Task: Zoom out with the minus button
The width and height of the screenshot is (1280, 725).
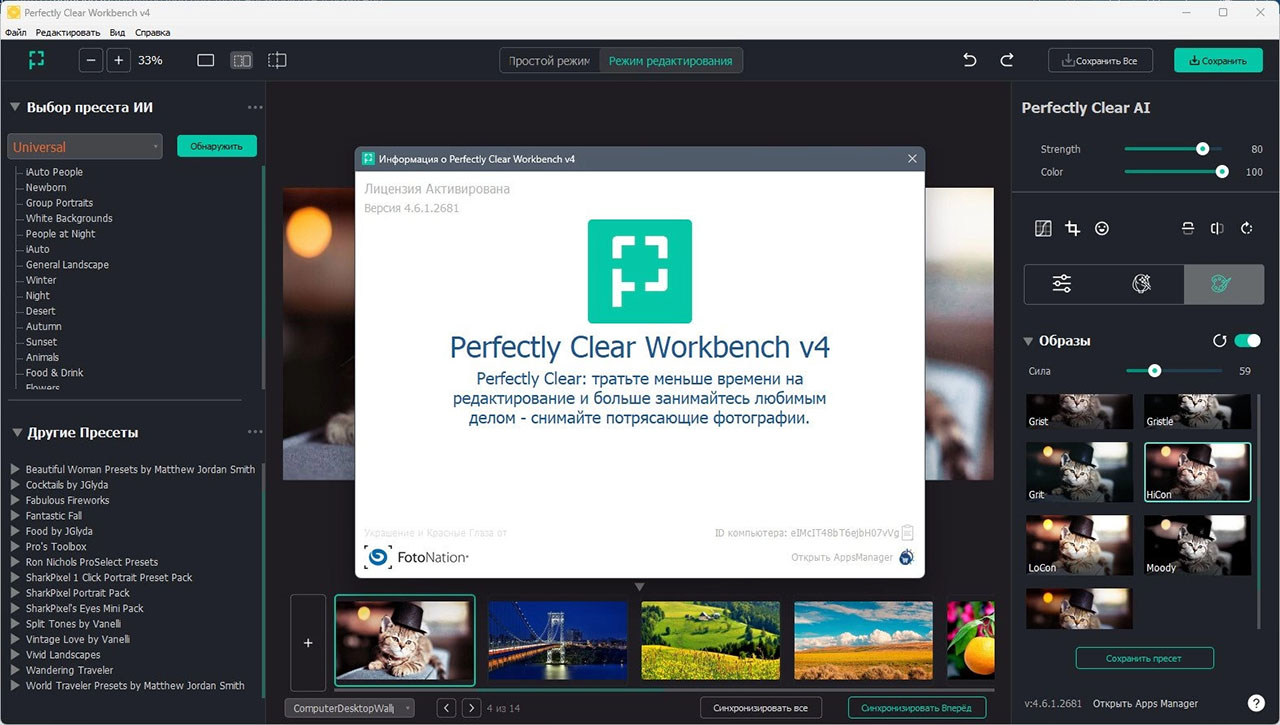Action: 91,60
